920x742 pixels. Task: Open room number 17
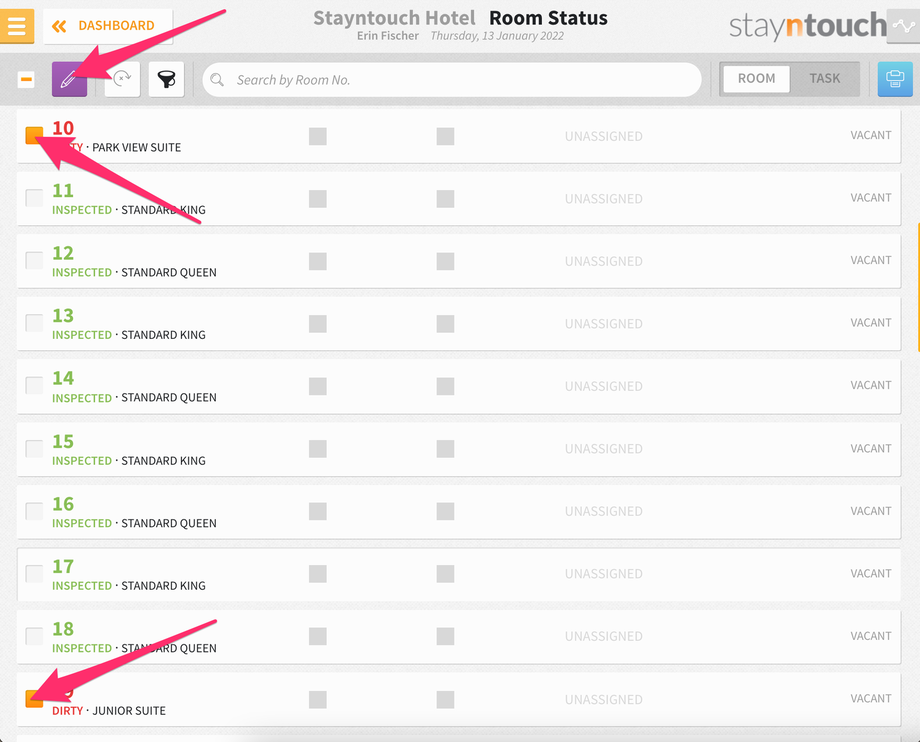[x=63, y=567]
